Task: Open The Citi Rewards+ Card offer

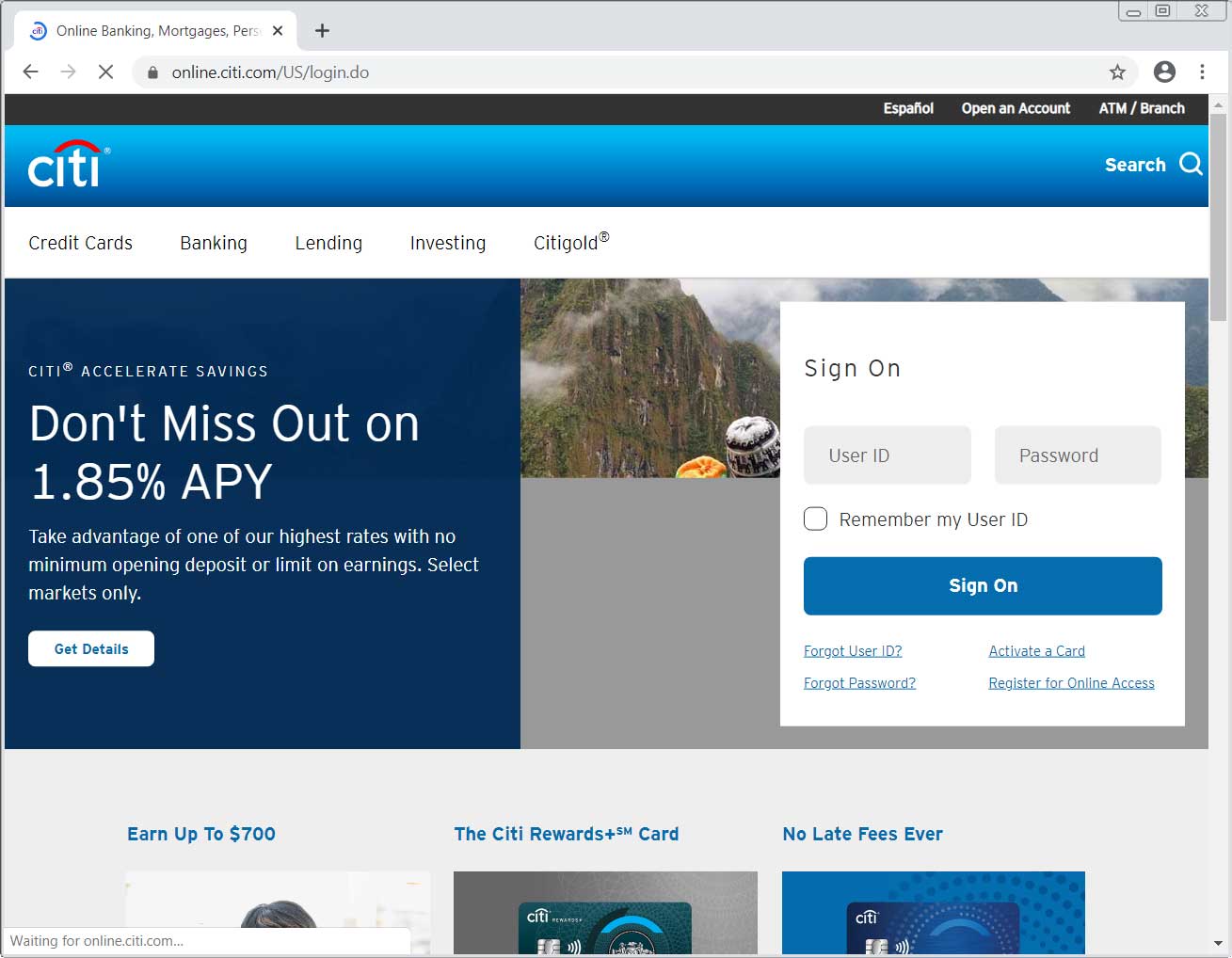Action: 566,834
